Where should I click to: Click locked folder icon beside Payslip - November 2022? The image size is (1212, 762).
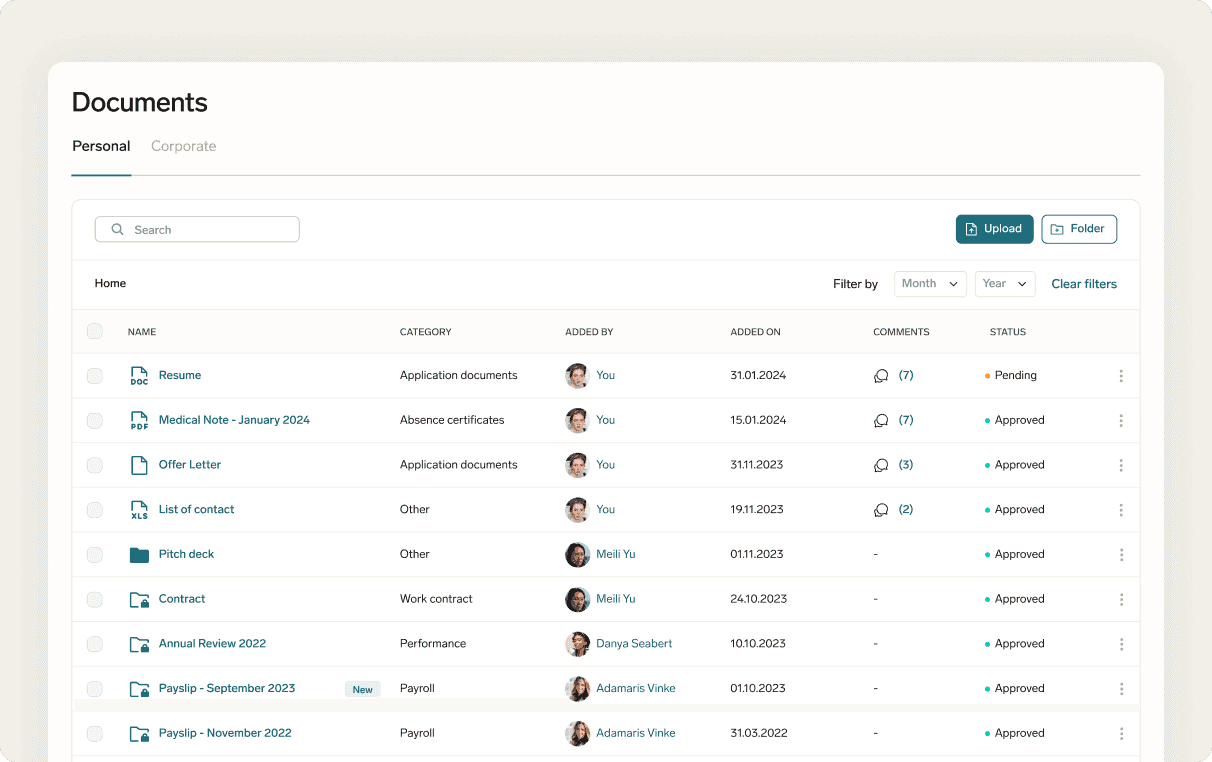click(x=139, y=733)
